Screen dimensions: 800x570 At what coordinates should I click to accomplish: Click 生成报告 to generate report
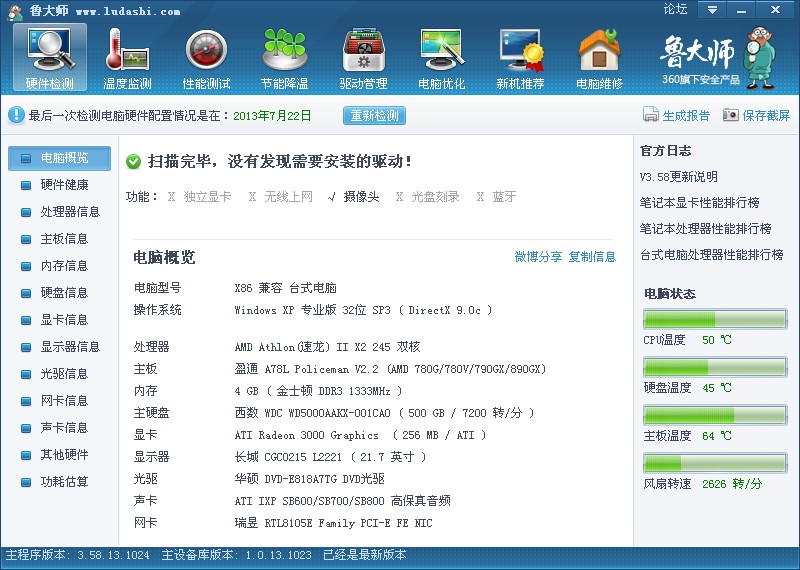677,115
